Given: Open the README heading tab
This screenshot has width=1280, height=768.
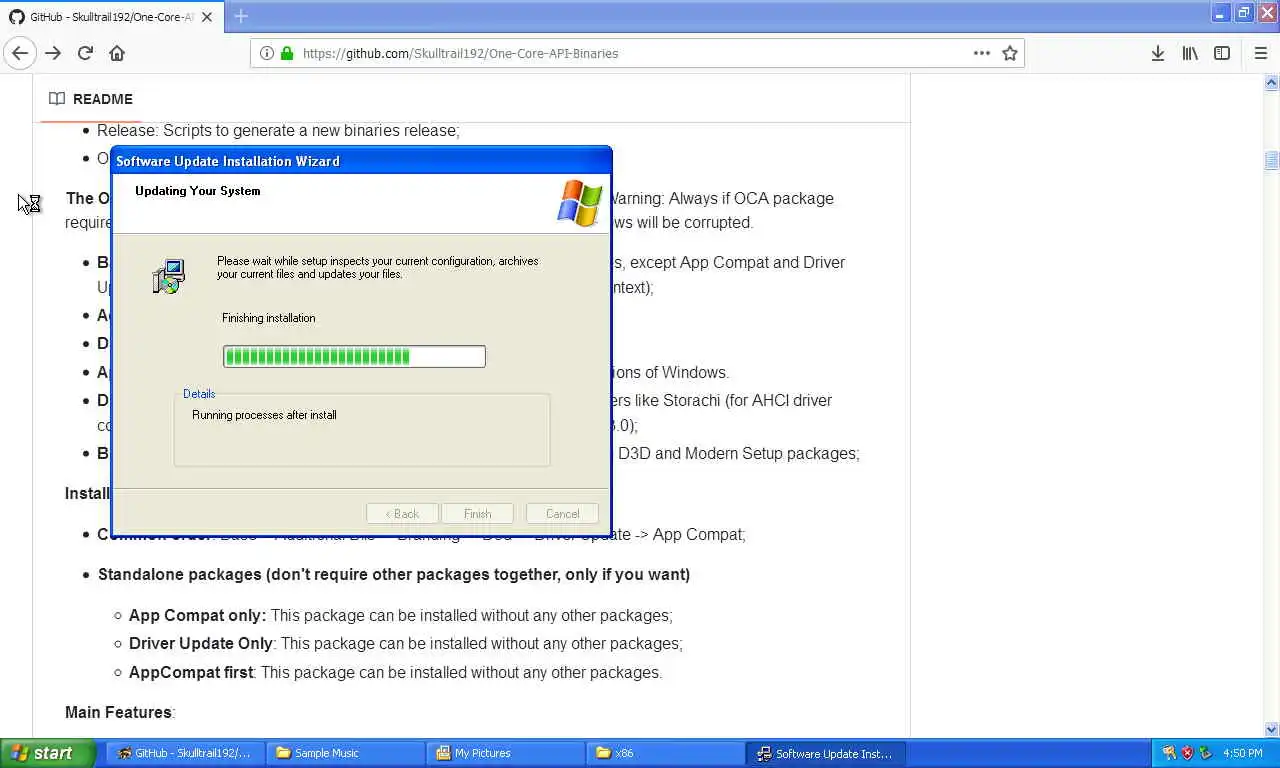Looking at the screenshot, I should click(x=91, y=99).
